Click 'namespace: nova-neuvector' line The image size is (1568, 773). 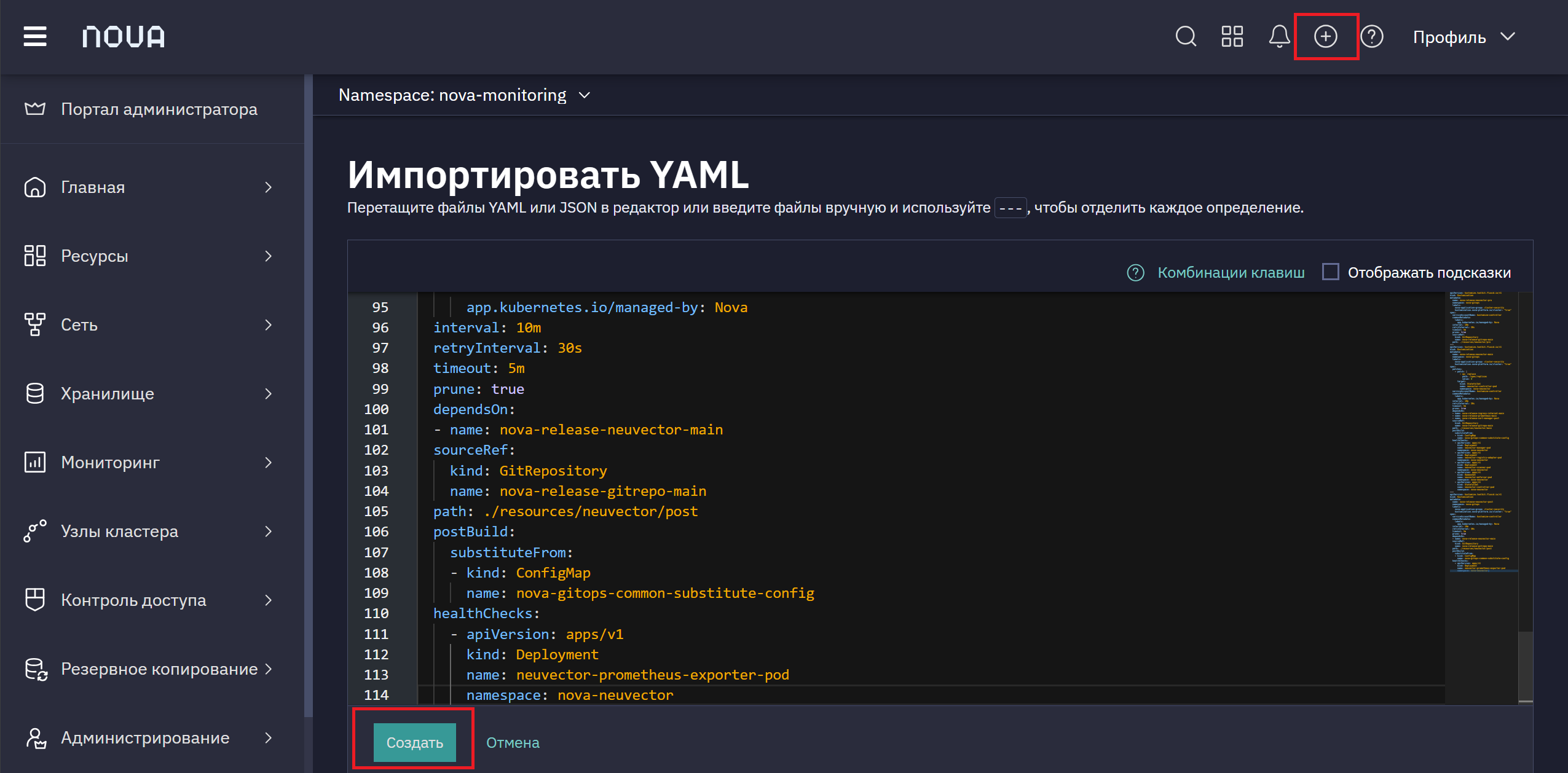coord(570,695)
